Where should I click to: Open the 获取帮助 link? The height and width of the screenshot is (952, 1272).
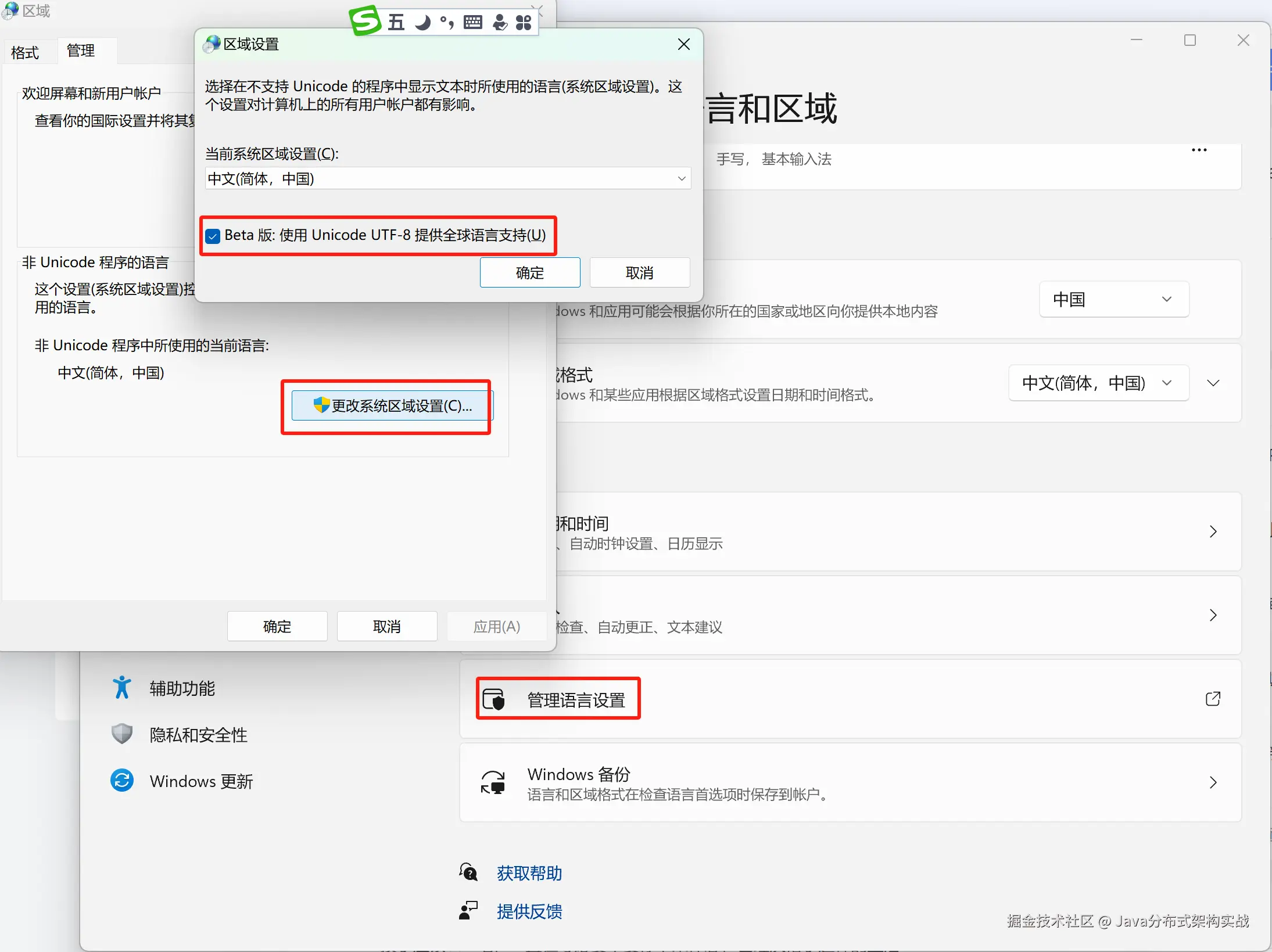tap(529, 873)
